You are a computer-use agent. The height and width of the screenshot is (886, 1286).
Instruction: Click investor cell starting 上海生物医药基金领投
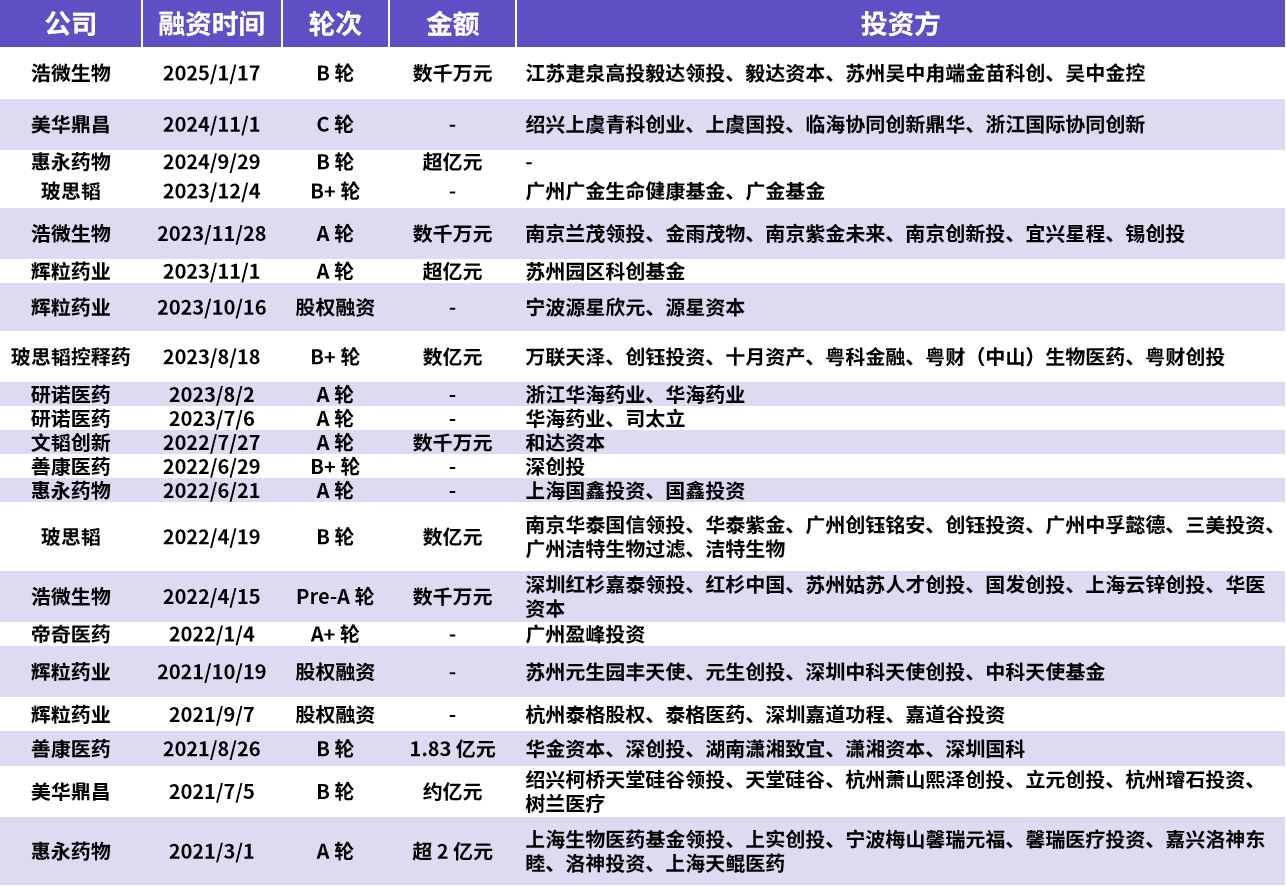pyautogui.click(x=895, y=852)
